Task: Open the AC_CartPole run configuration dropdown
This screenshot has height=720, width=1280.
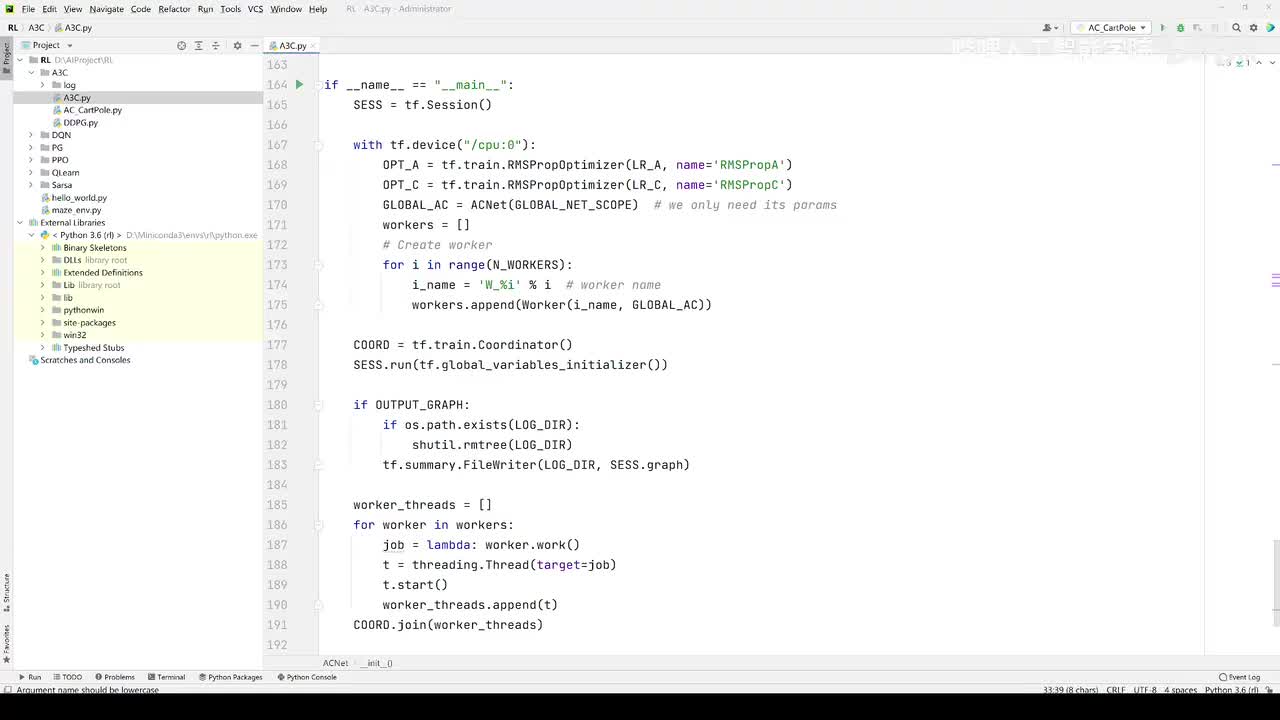Action: (x=1110, y=28)
